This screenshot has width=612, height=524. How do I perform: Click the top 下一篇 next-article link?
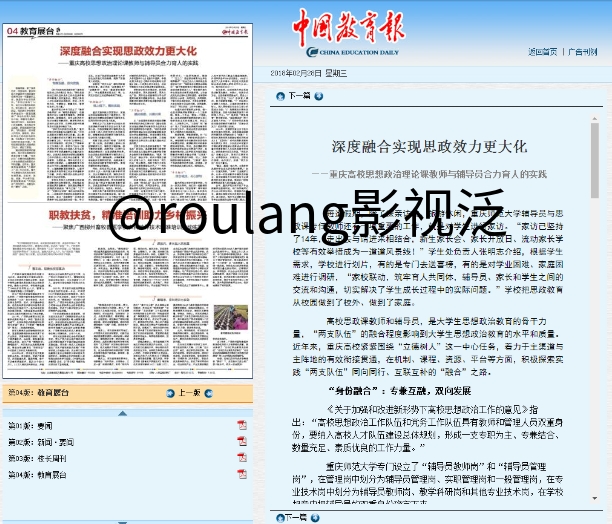pos(299,96)
